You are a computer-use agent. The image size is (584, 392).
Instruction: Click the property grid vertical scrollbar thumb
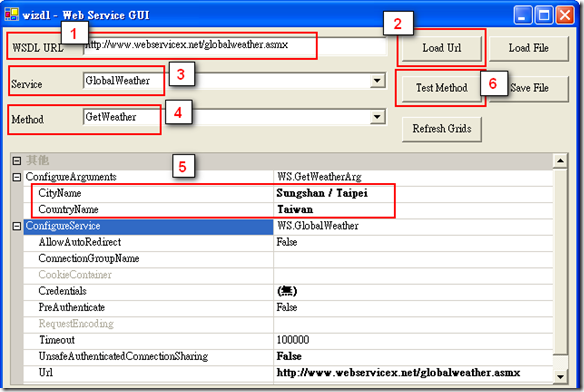(560, 261)
